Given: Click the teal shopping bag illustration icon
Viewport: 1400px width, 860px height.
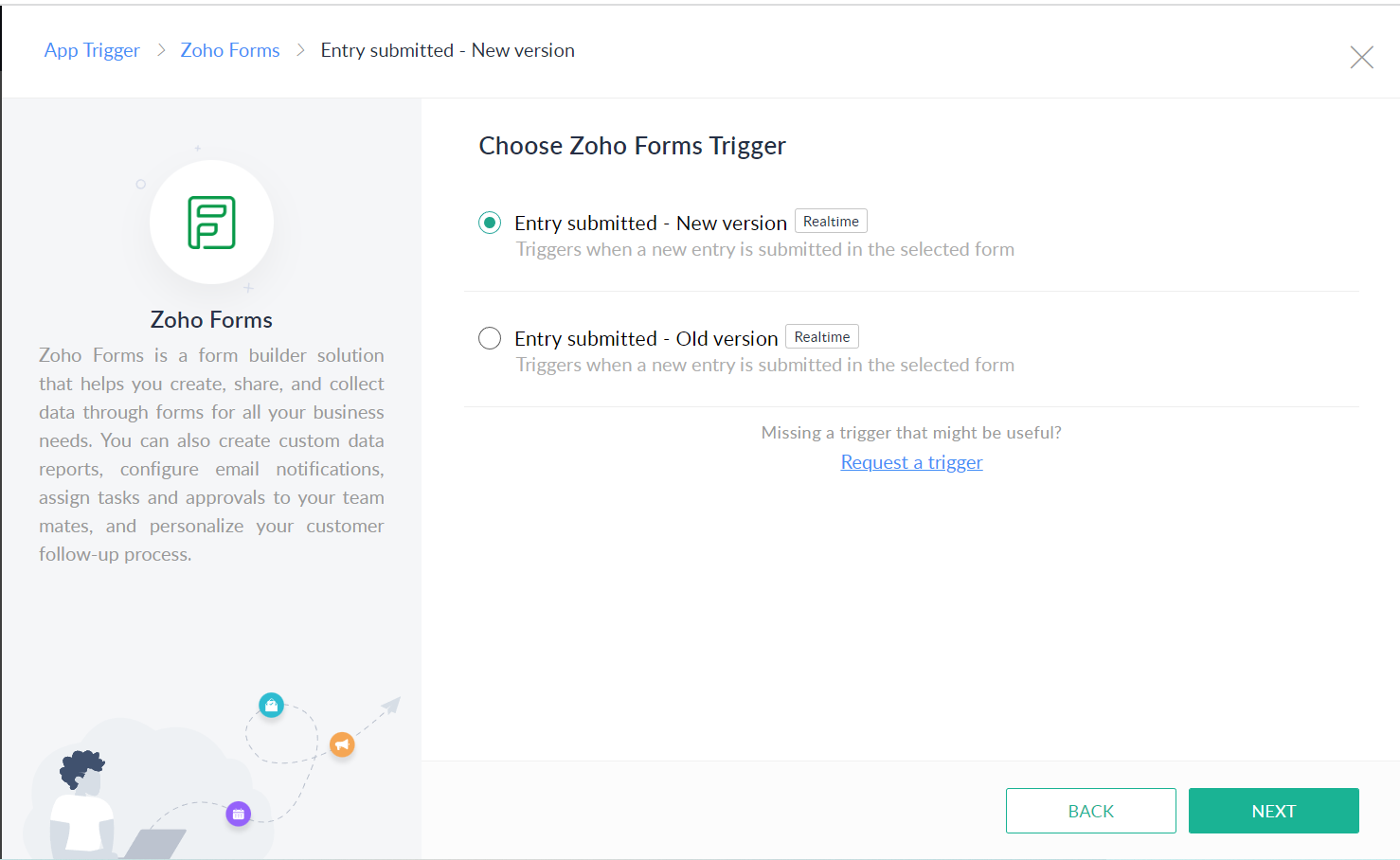Looking at the screenshot, I should tap(272, 705).
